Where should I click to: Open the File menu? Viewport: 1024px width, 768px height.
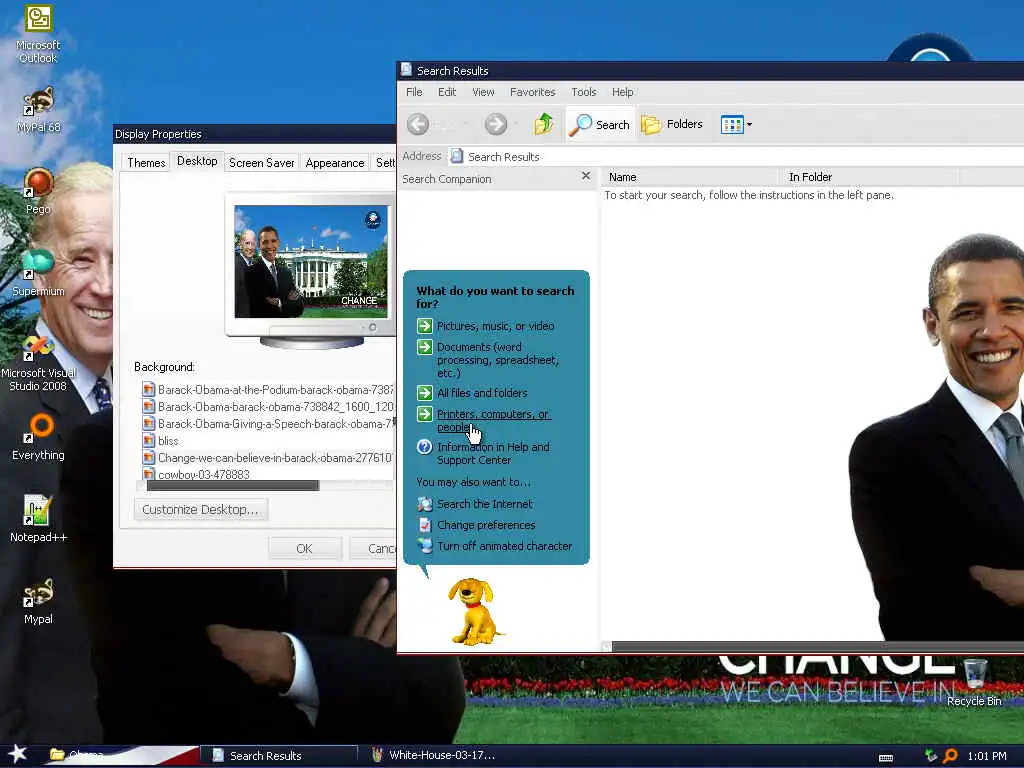pyautogui.click(x=414, y=92)
